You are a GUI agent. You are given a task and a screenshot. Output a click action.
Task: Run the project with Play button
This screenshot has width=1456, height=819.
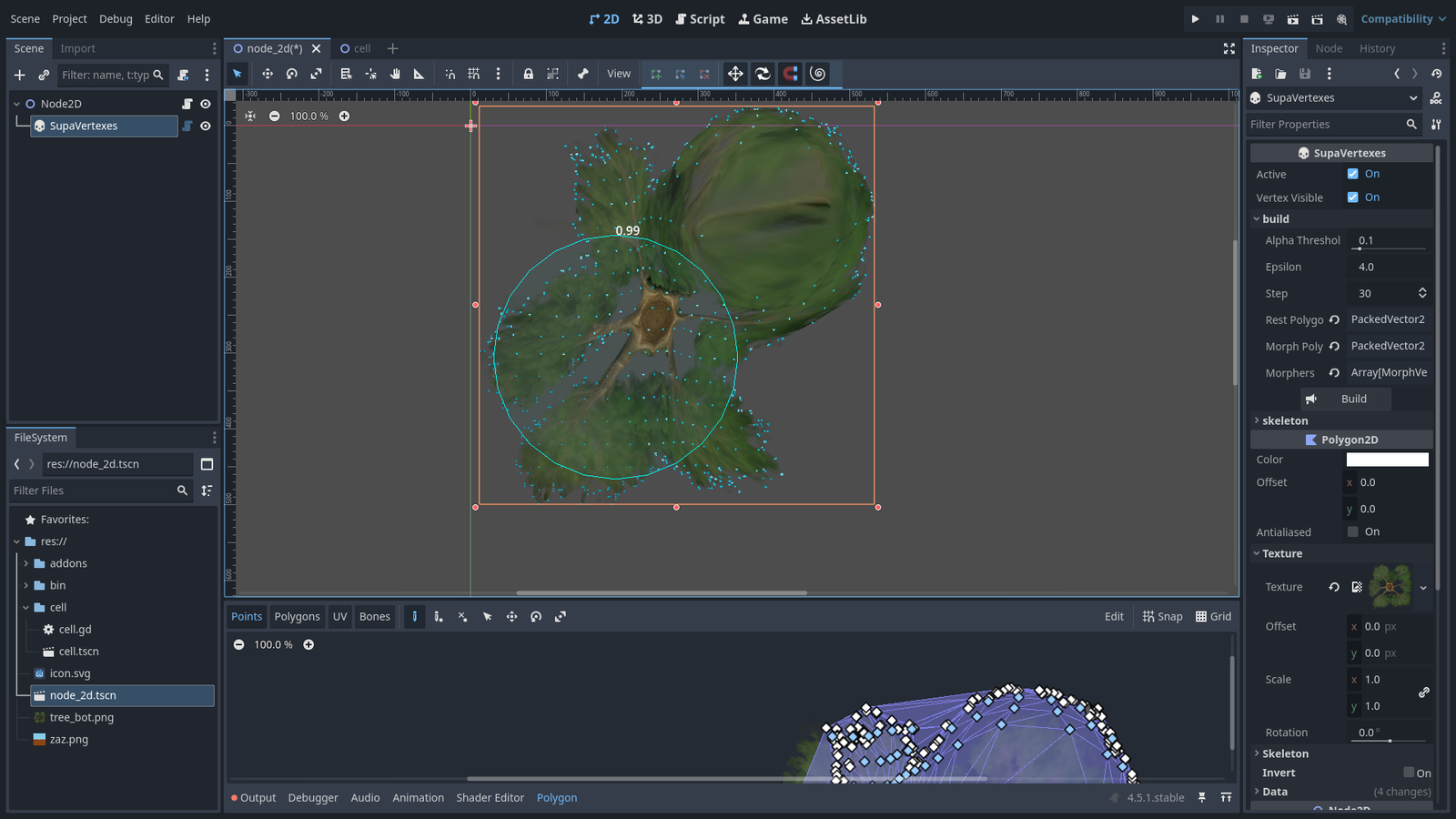tap(1195, 19)
